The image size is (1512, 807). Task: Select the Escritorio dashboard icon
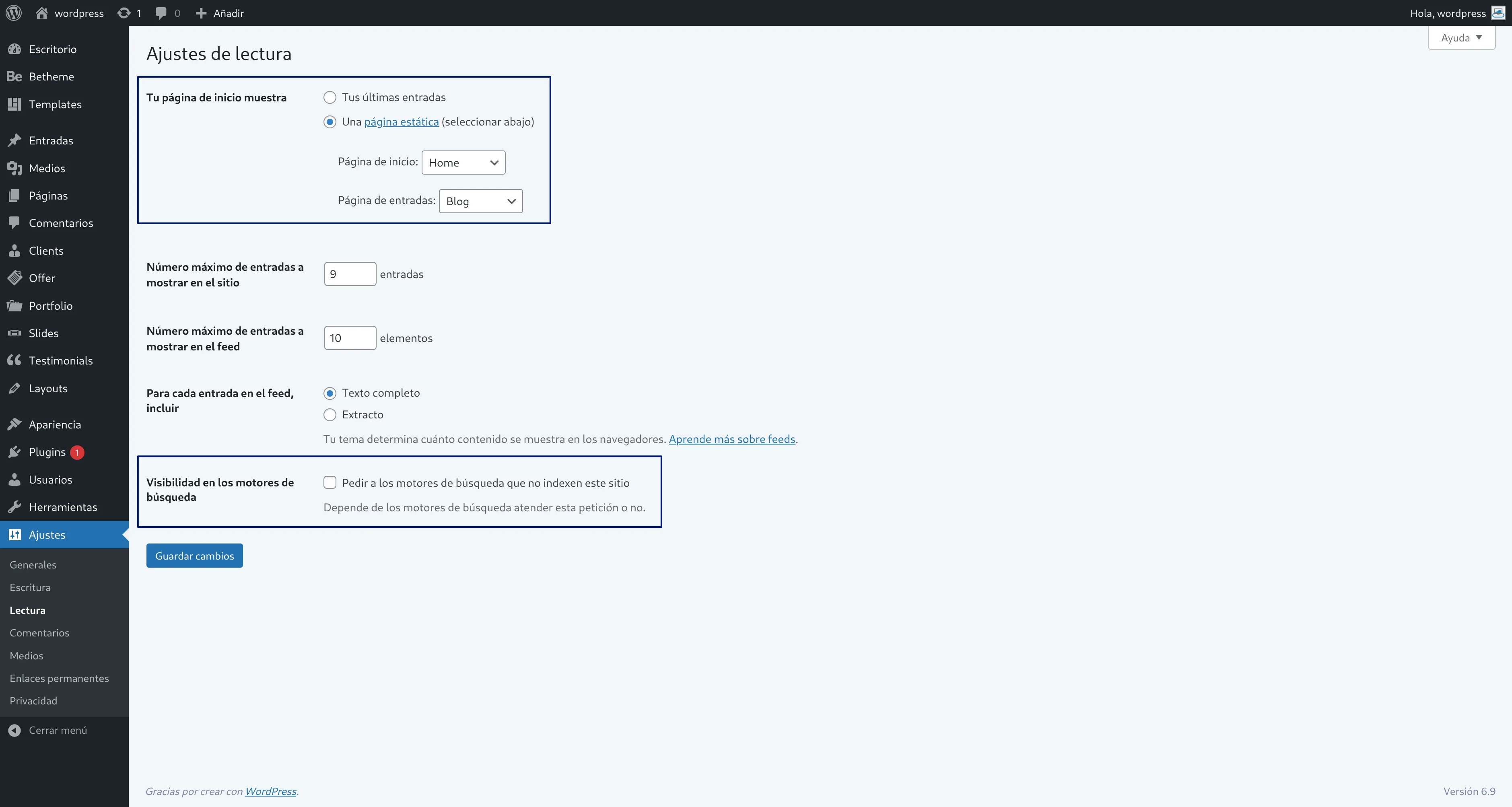pos(14,49)
